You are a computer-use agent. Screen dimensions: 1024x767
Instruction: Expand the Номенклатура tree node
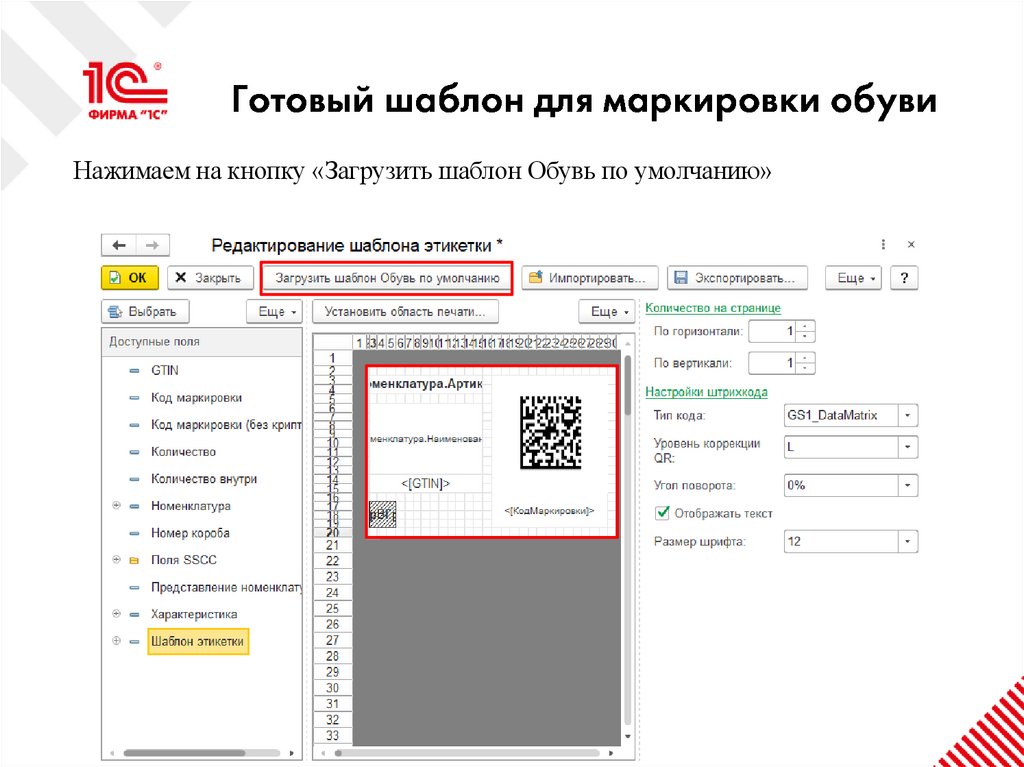click(x=116, y=506)
